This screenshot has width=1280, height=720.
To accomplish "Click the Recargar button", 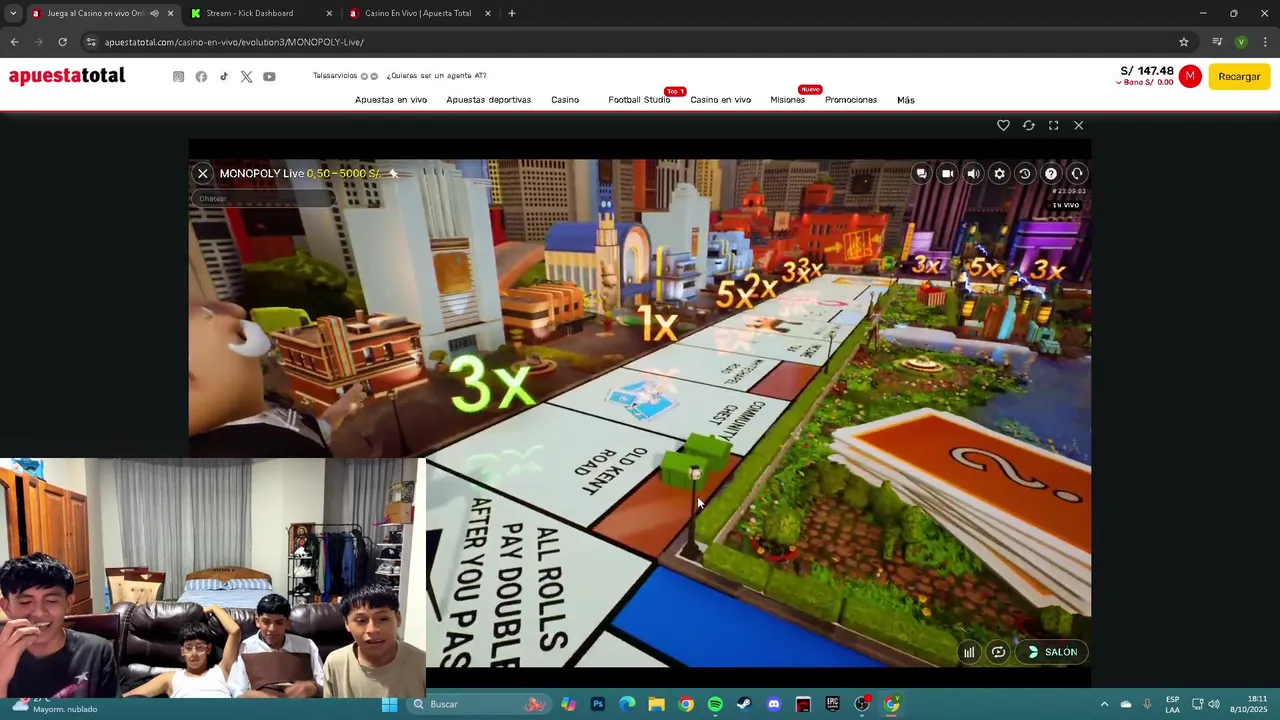I will click(x=1239, y=77).
